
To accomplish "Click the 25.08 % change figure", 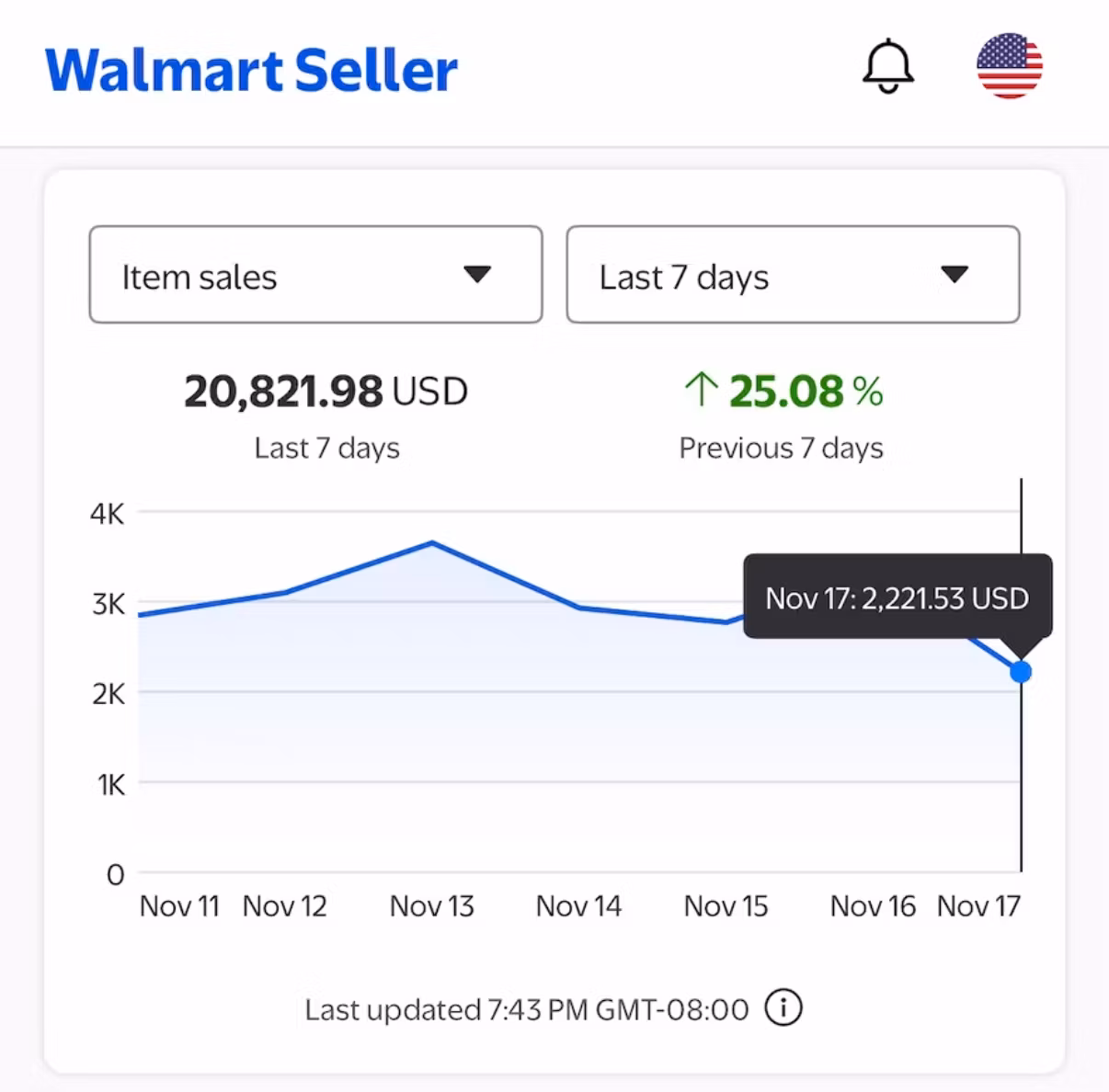I will pos(805,392).
